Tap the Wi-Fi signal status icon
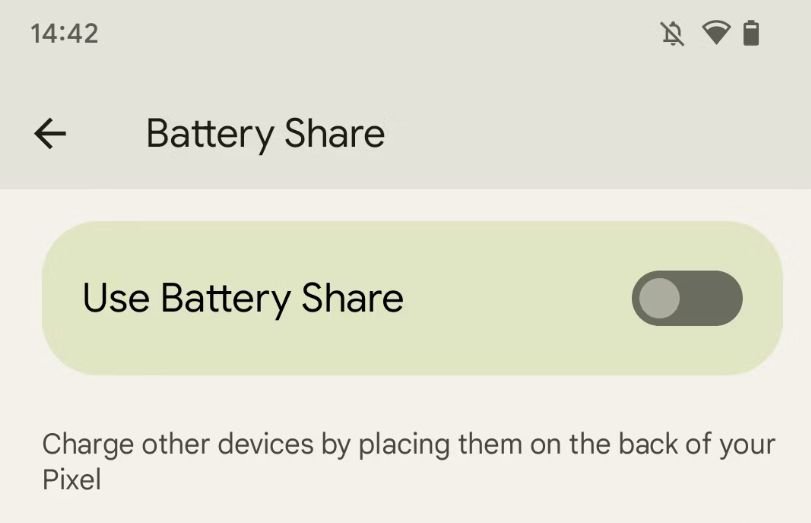 click(x=716, y=34)
